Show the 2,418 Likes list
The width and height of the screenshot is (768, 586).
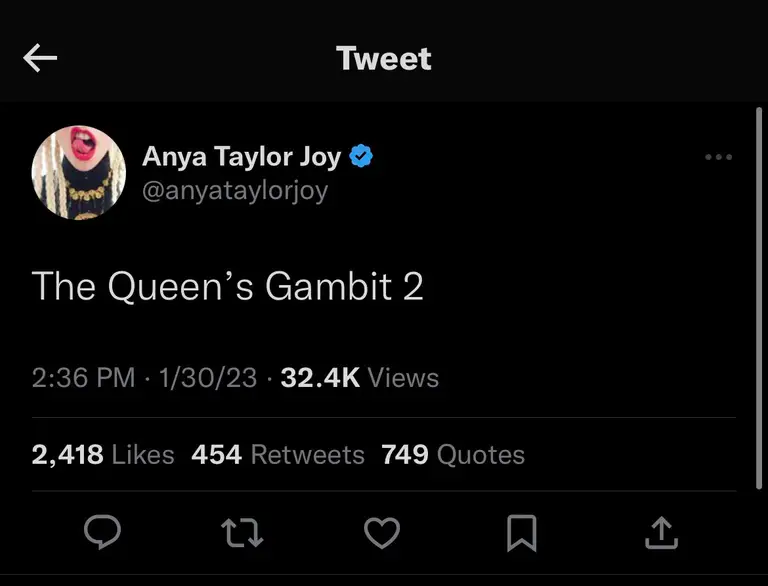click(x=103, y=455)
